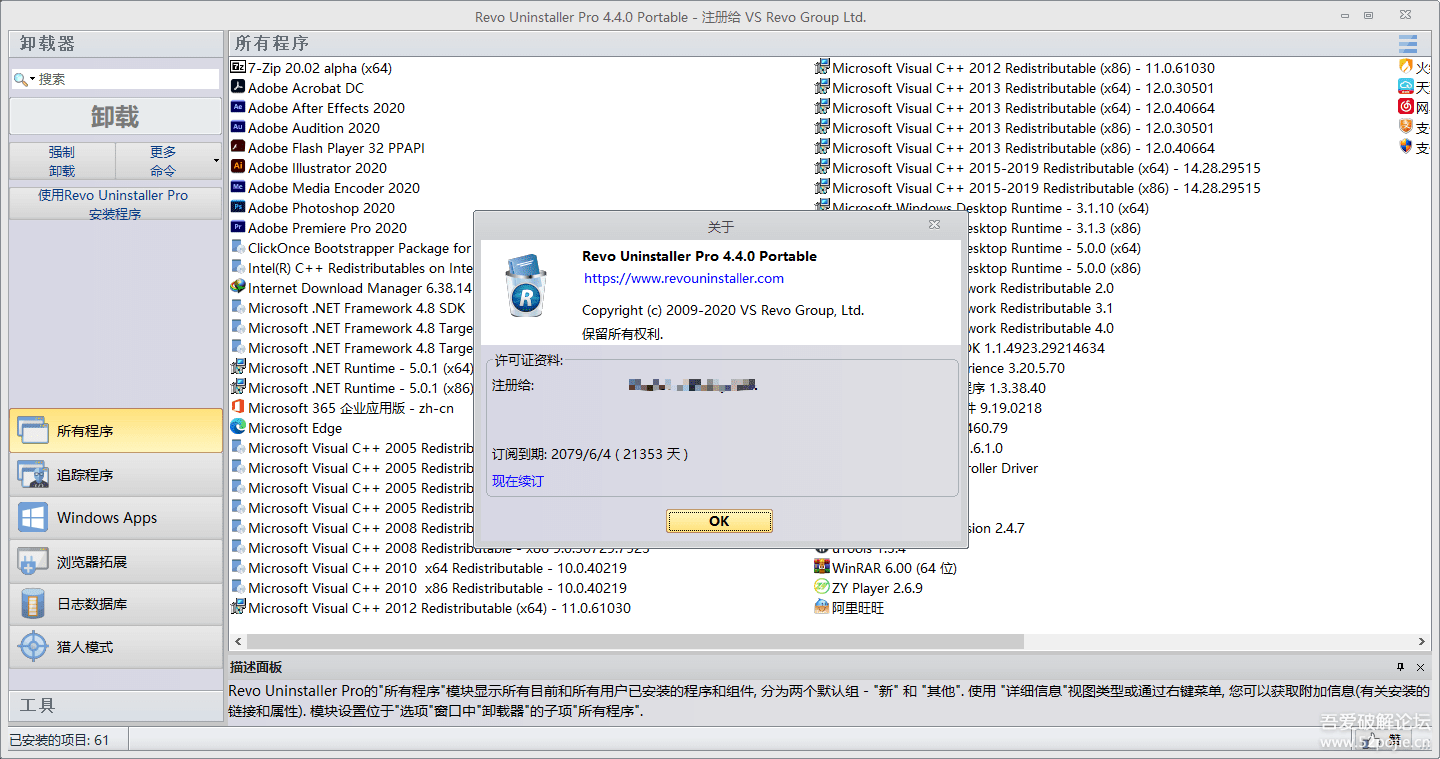Select the Microsoft Edge icon in list
The height and width of the screenshot is (759, 1440).
[x=238, y=428]
